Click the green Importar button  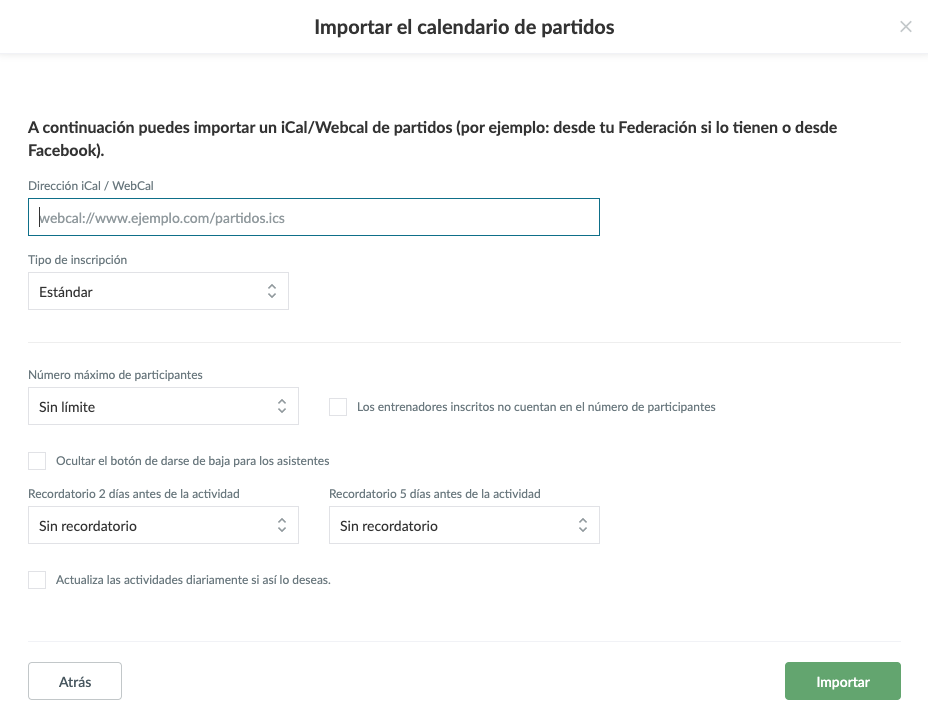(843, 682)
